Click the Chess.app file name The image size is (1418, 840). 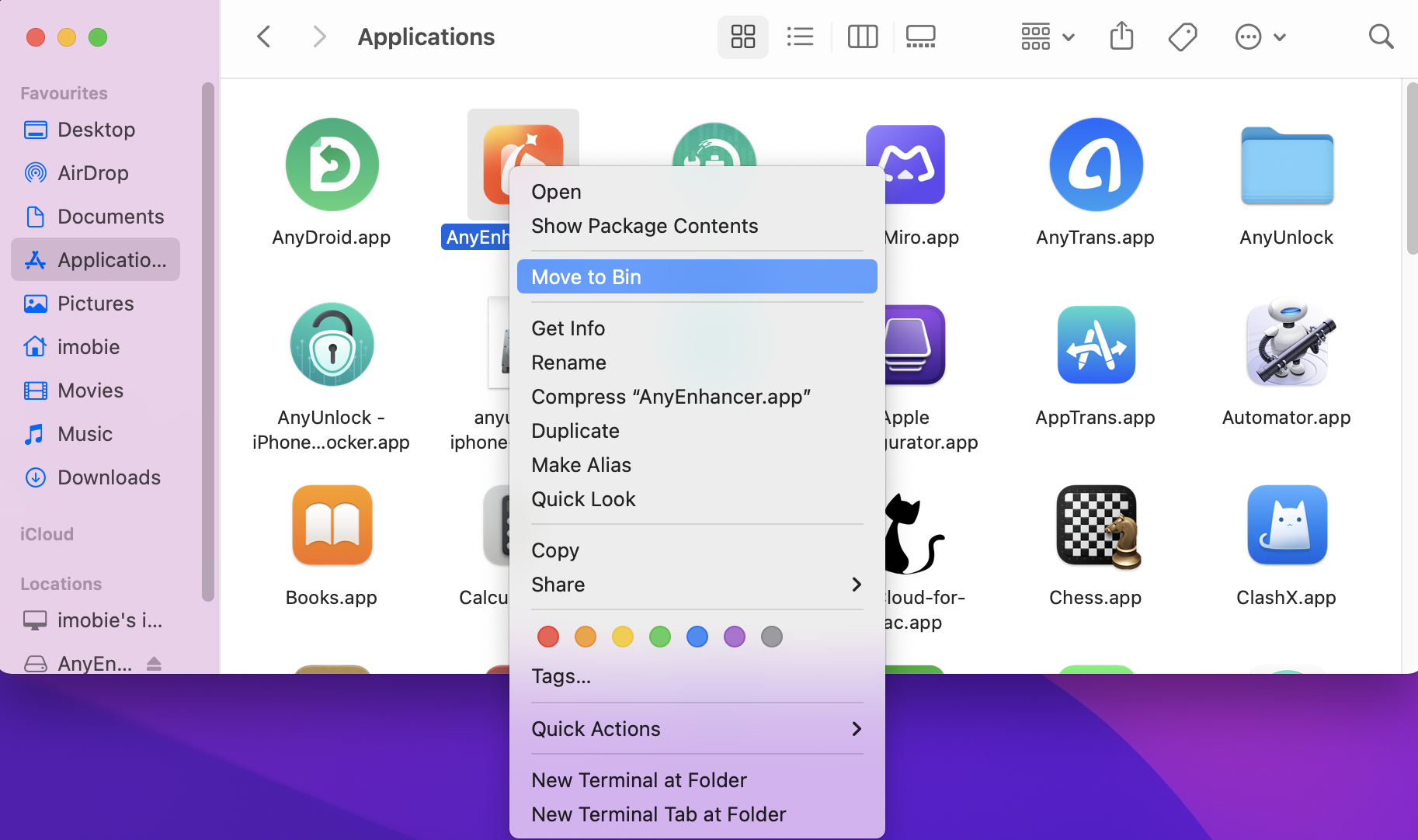pos(1096,598)
